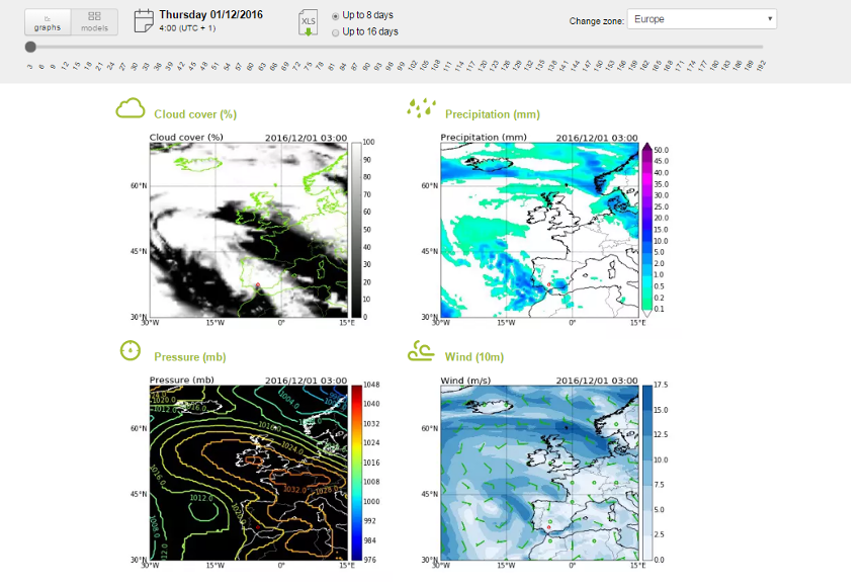The image size is (851, 583).
Task: Click the precipitation raindrops icon
Action: [x=421, y=108]
